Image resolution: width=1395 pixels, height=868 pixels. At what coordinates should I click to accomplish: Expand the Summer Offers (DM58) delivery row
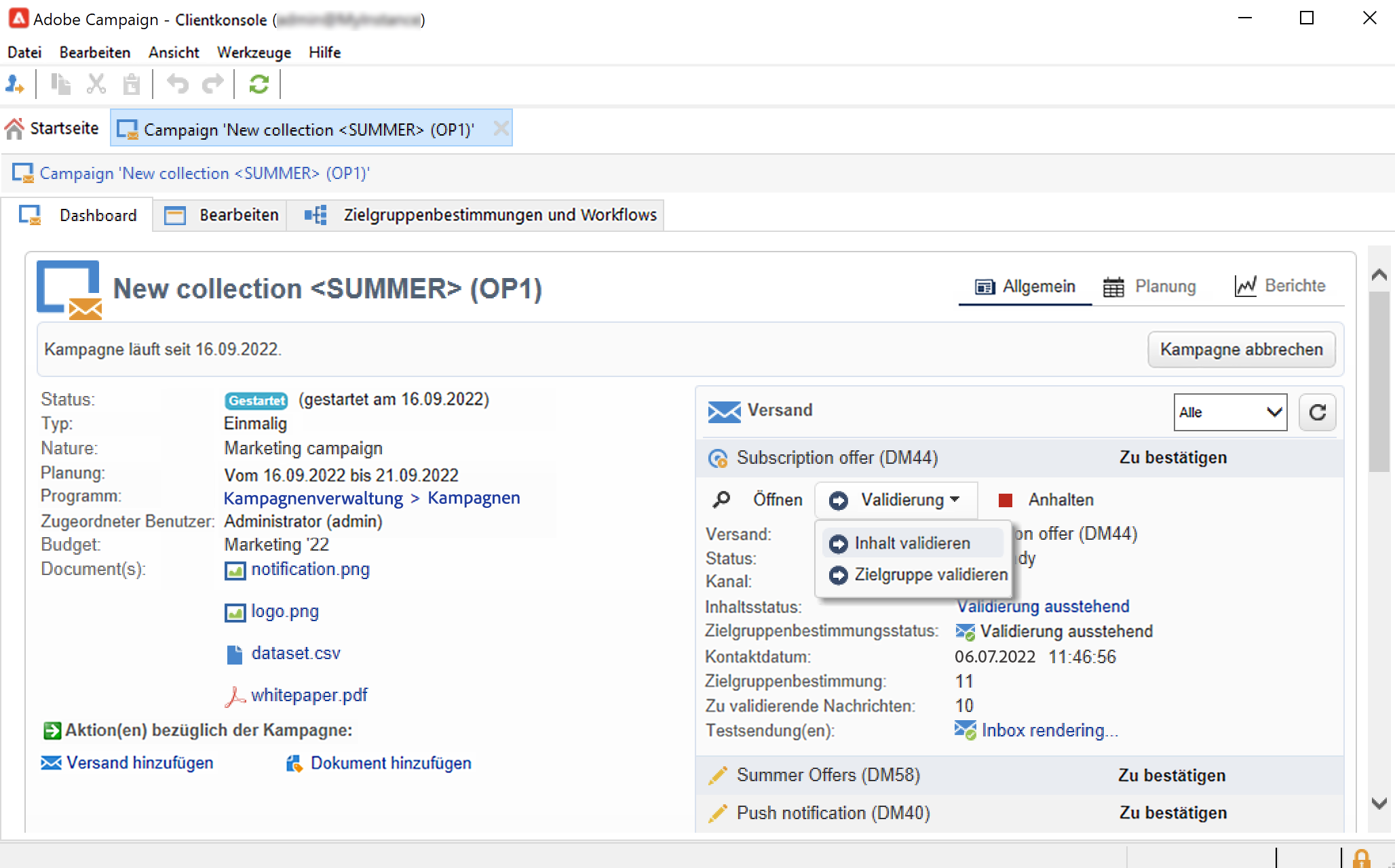point(828,775)
